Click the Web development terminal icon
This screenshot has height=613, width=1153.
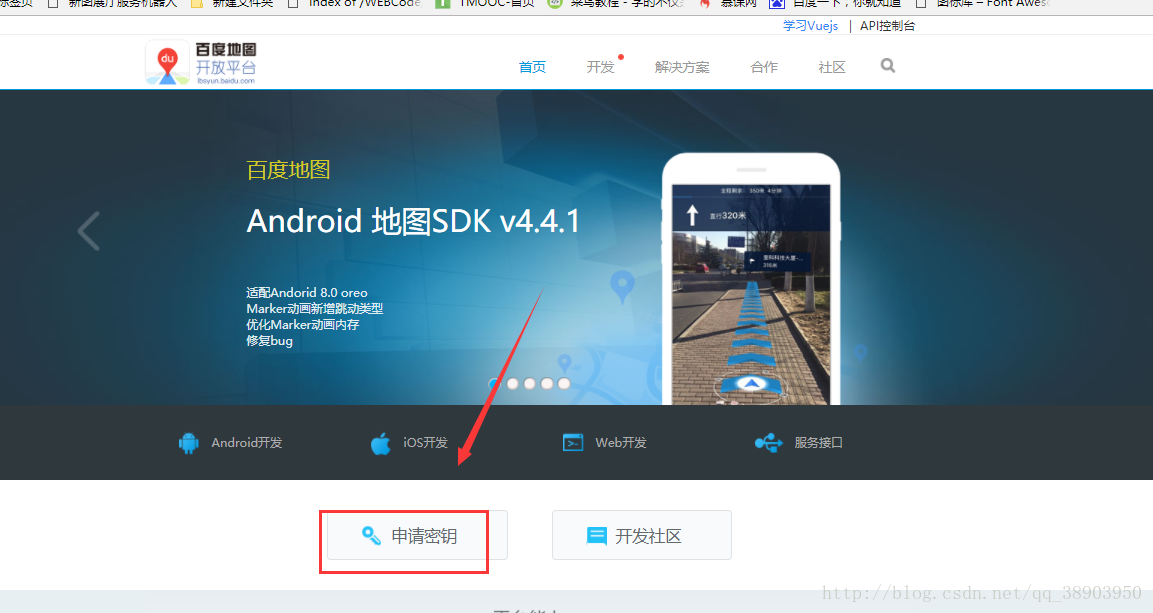coord(573,442)
